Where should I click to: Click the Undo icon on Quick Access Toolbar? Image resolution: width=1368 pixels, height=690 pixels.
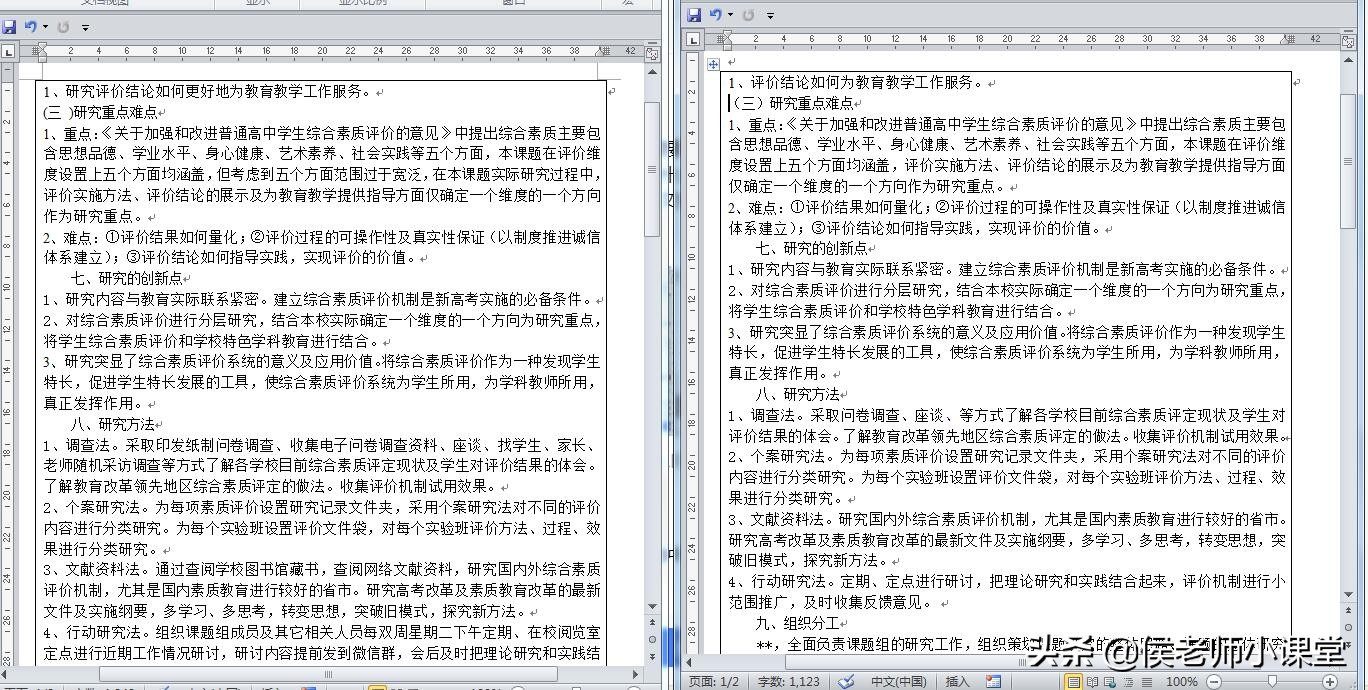coord(713,14)
